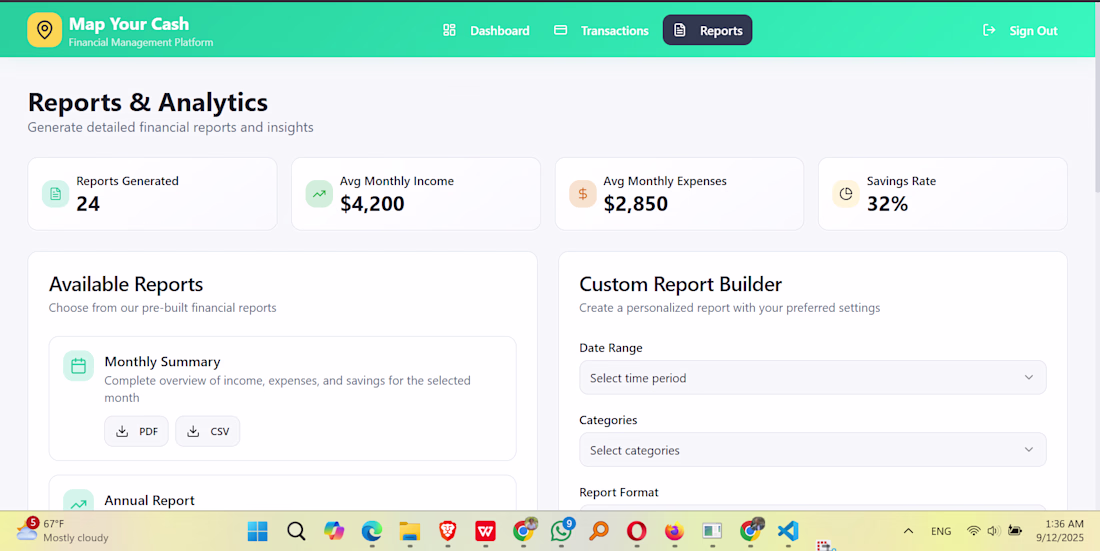Screen dimensions: 1100x551
Task: Click the Sign Out link
Action: click(1021, 30)
